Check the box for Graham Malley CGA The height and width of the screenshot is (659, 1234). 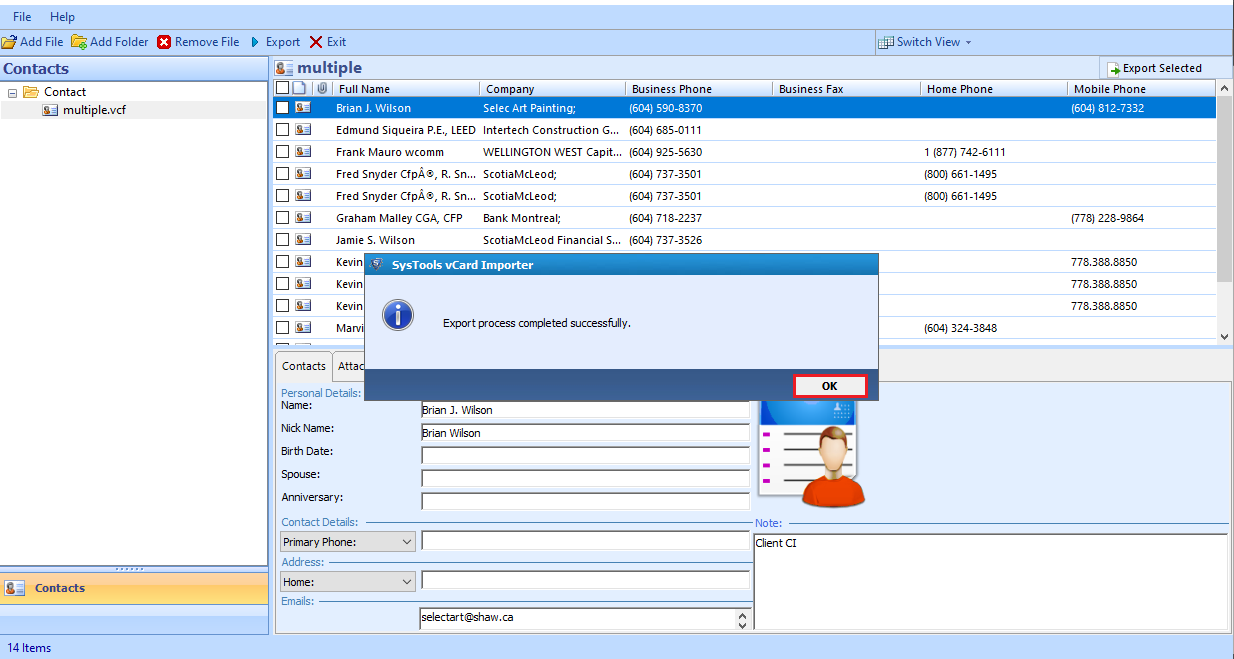(x=283, y=218)
